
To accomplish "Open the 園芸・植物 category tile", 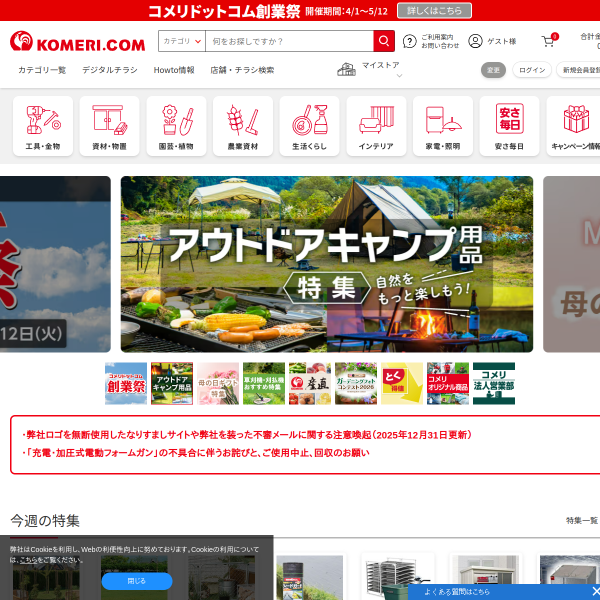I will pyautogui.click(x=176, y=126).
